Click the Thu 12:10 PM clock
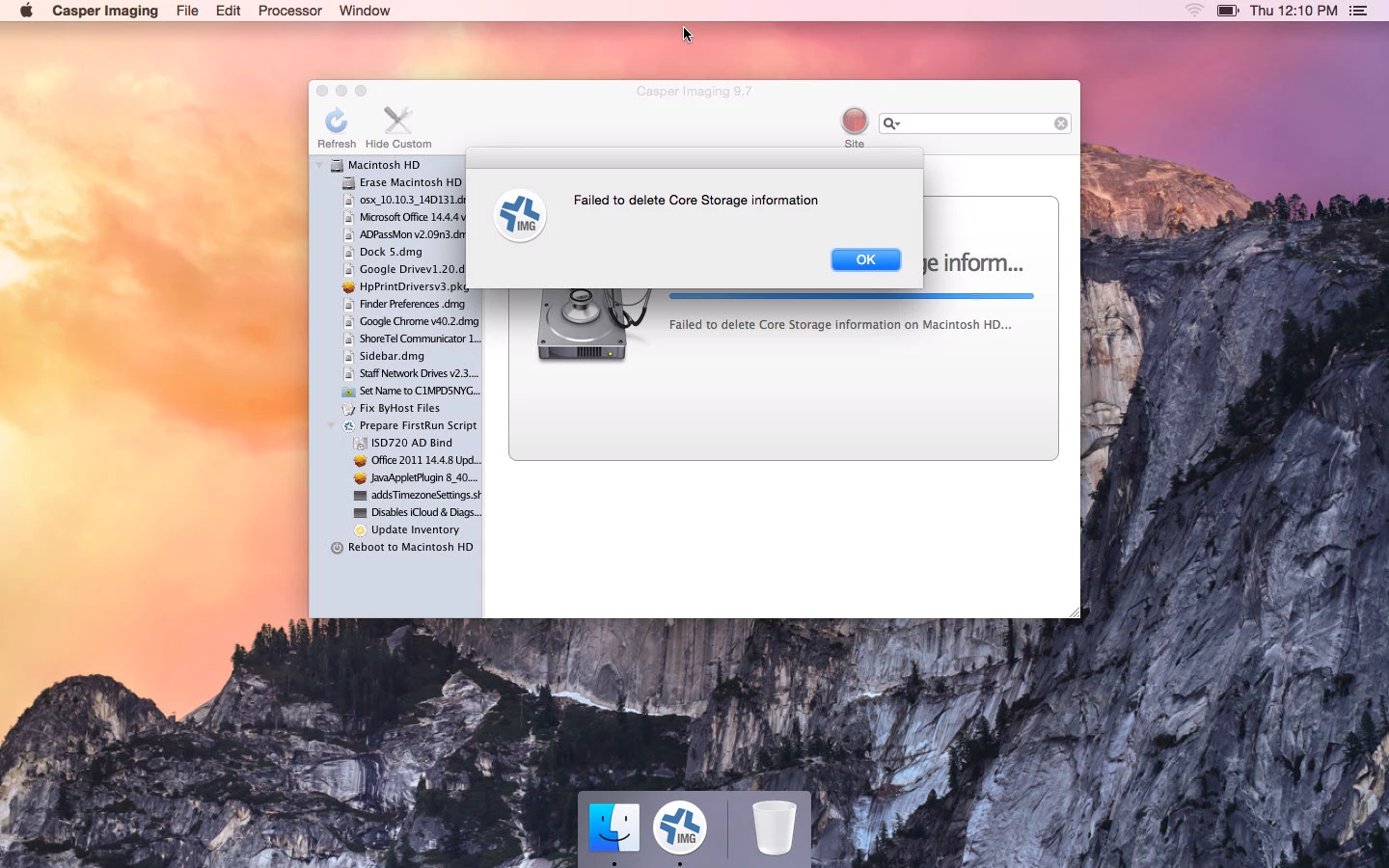1389x868 pixels. 1294,11
